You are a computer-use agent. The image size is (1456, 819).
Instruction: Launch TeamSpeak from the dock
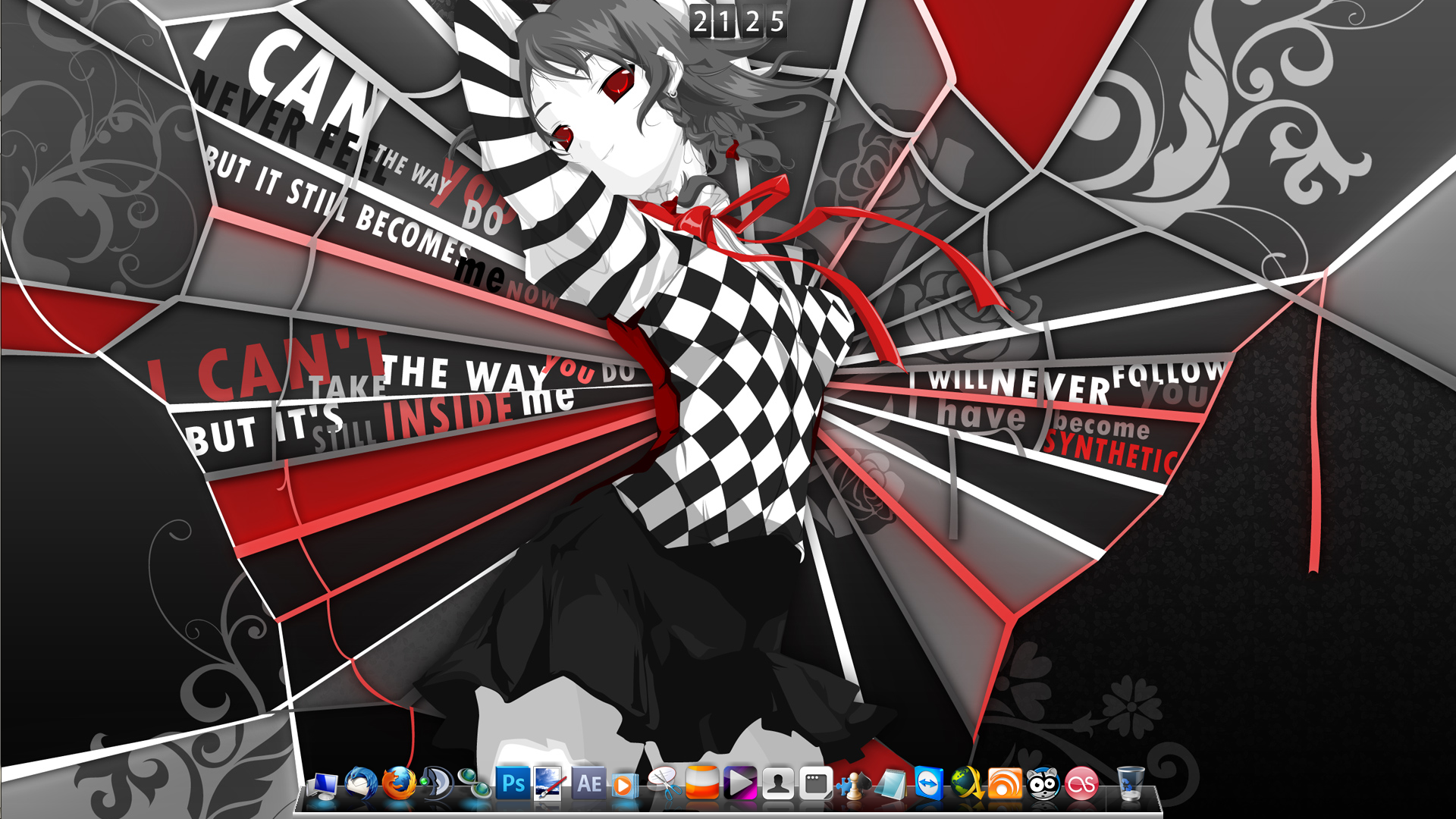(437, 783)
